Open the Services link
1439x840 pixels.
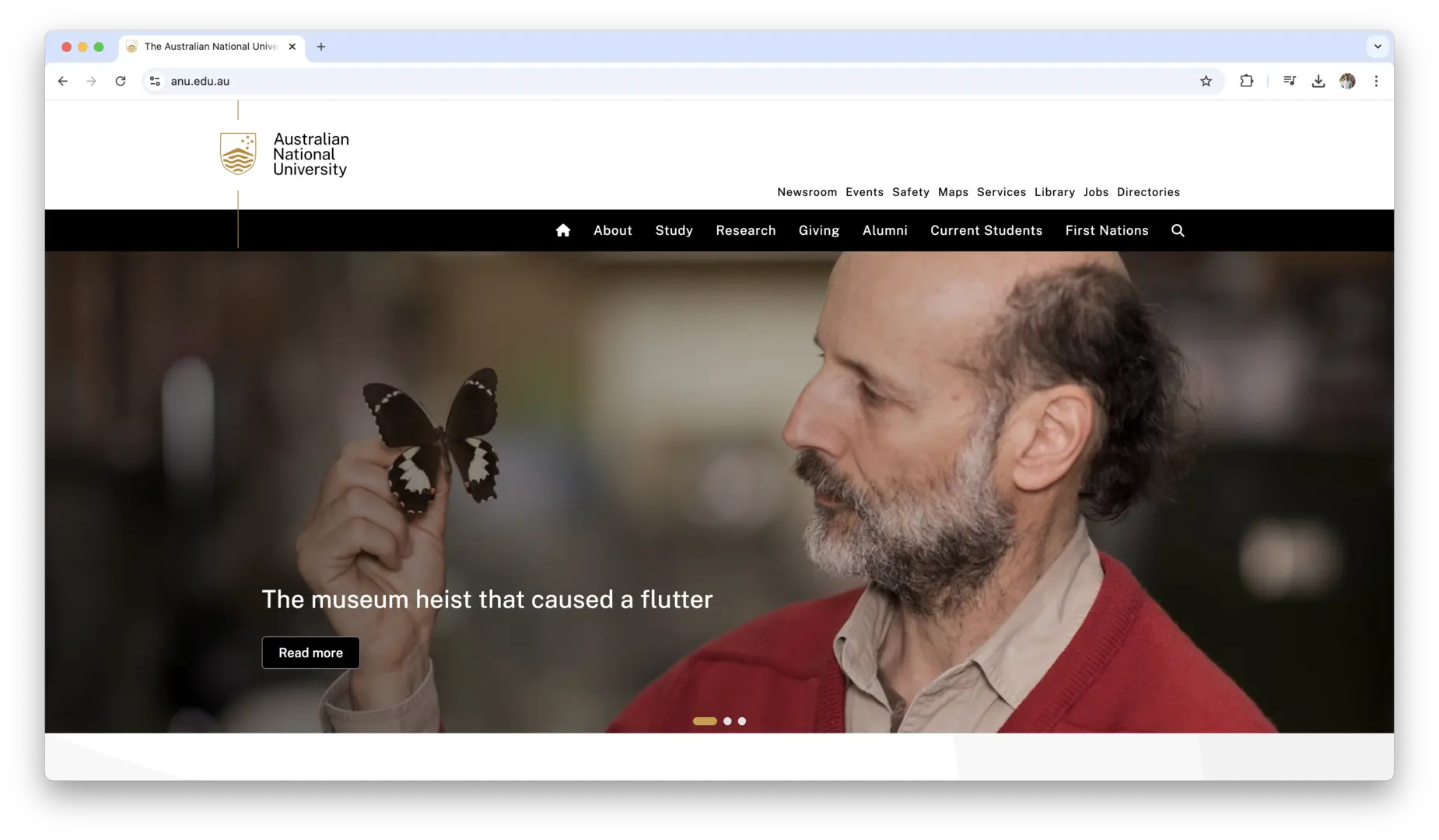(1001, 192)
